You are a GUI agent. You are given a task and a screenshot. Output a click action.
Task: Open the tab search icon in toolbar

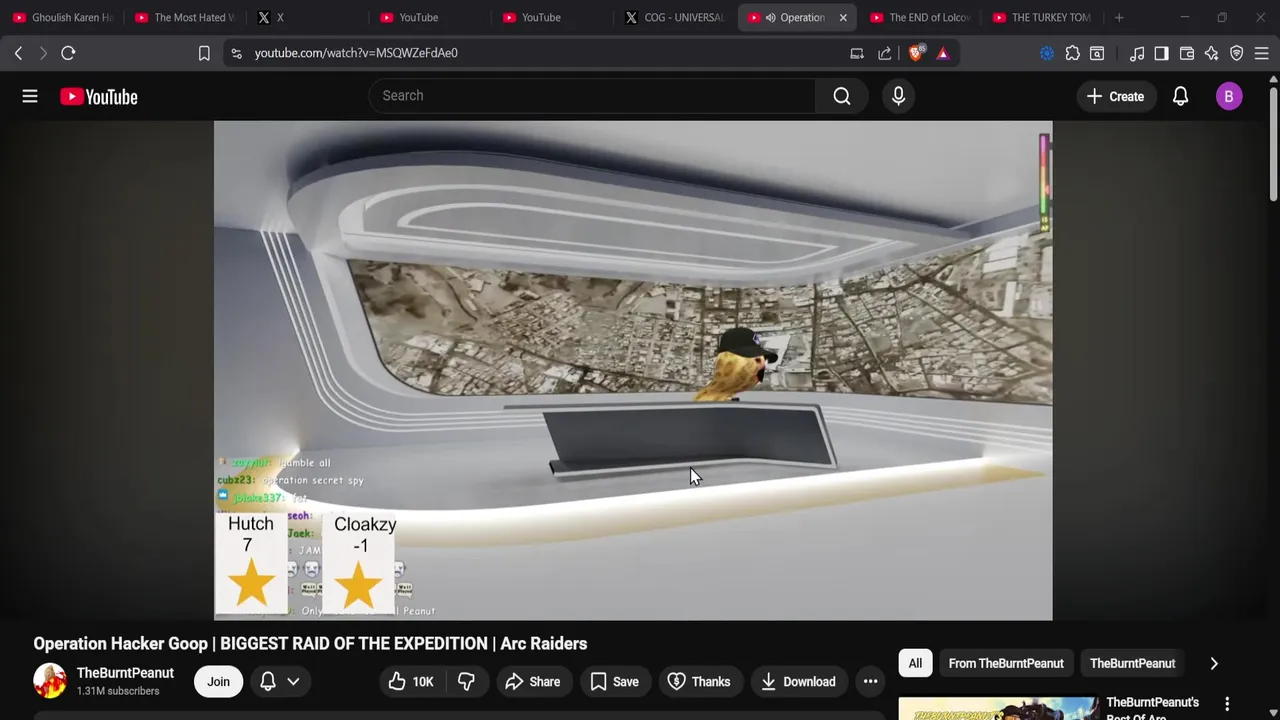(1097, 53)
